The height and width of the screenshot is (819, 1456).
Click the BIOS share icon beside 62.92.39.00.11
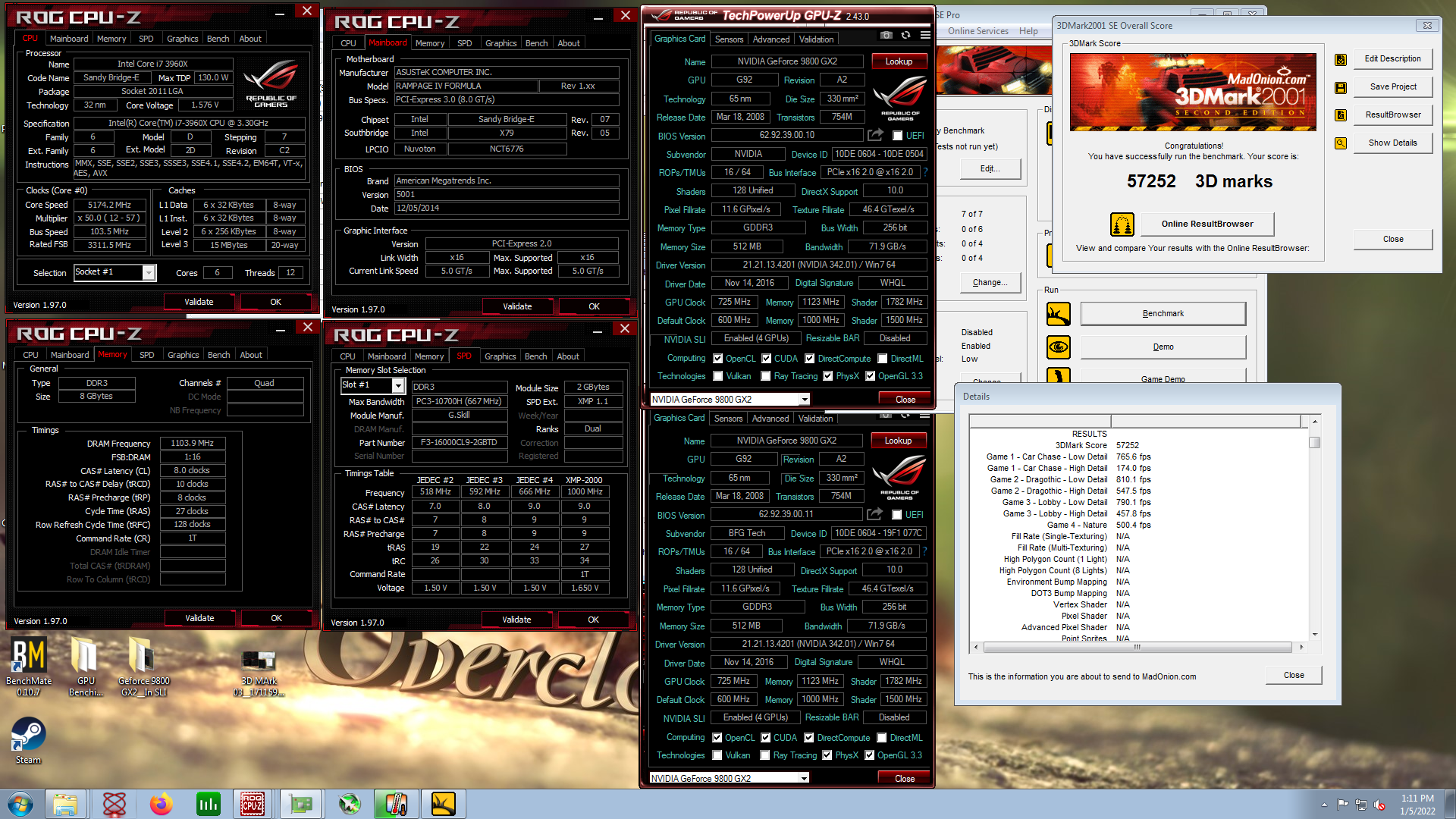(874, 514)
